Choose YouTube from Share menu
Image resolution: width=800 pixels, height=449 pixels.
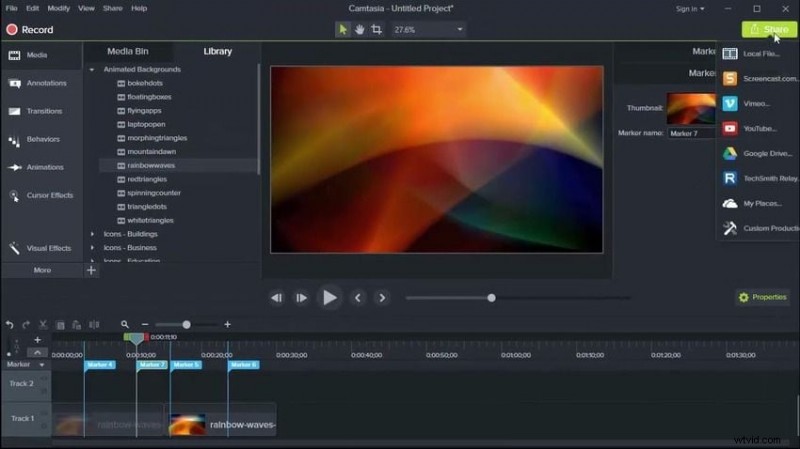(759, 129)
